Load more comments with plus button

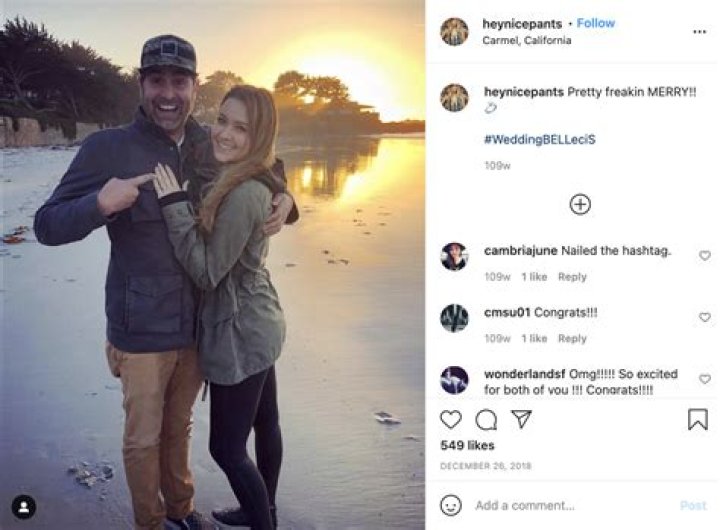pyautogui.click(x=580, y=205)
